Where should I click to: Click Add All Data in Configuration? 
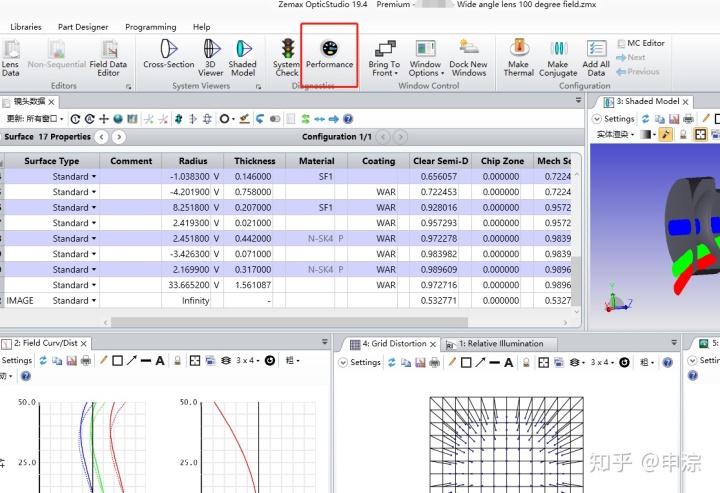pos(596,57)
